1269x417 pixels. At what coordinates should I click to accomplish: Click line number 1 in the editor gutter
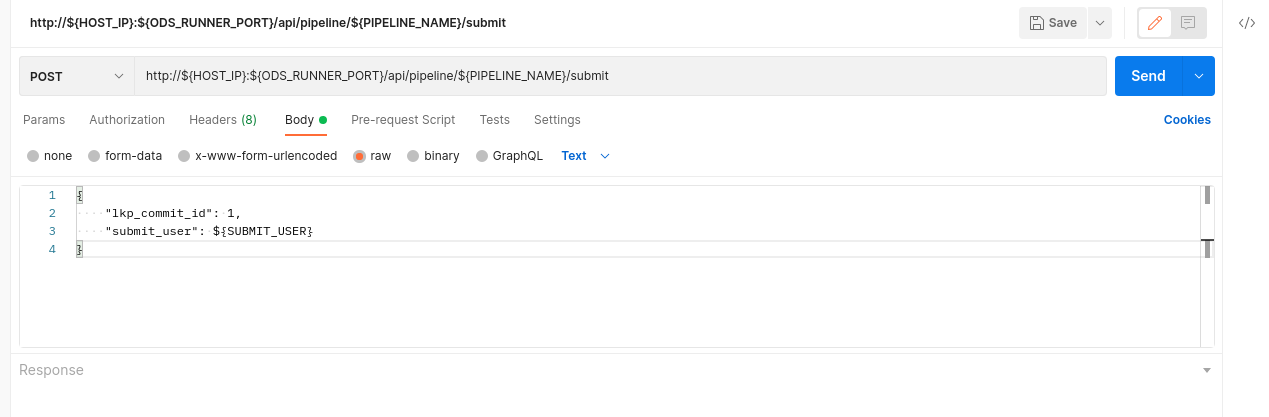click(52, 195)
